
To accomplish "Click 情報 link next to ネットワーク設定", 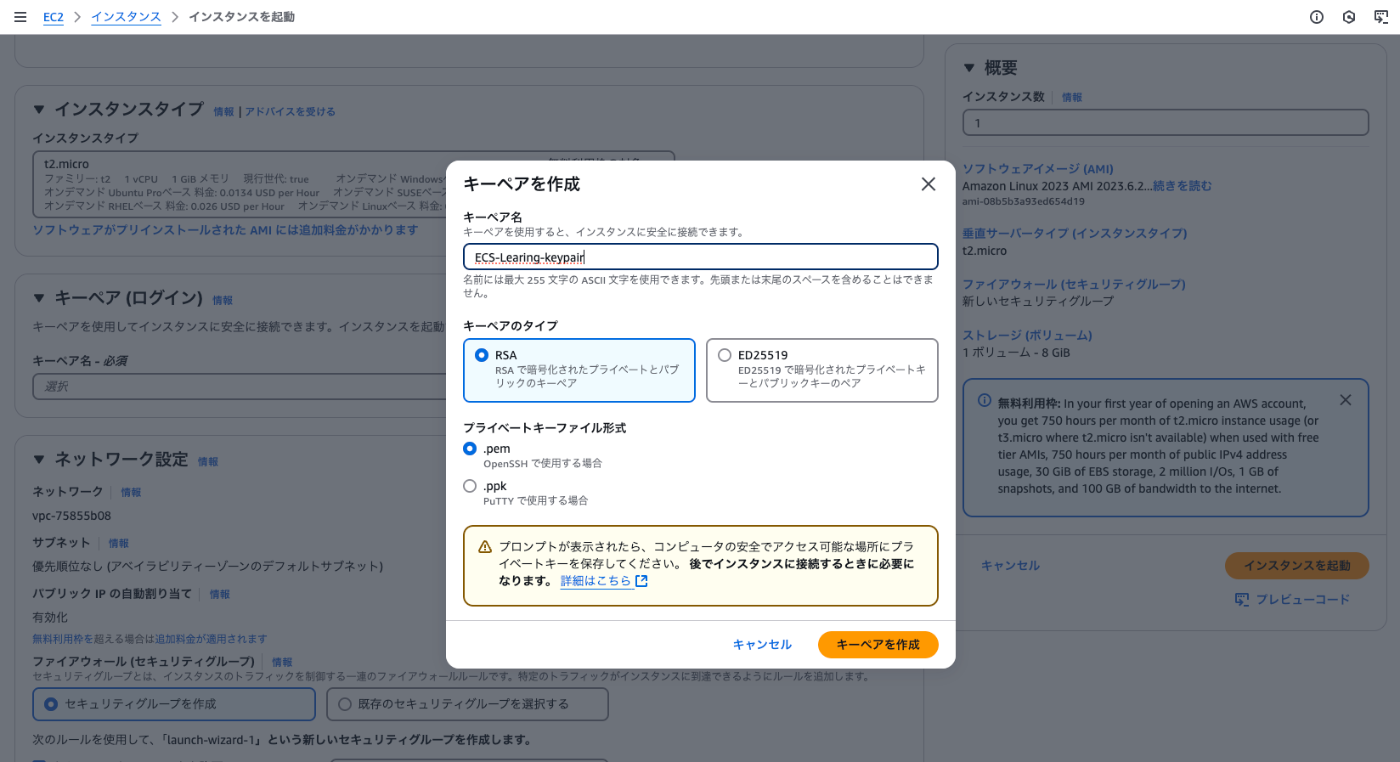I will 208,462.
